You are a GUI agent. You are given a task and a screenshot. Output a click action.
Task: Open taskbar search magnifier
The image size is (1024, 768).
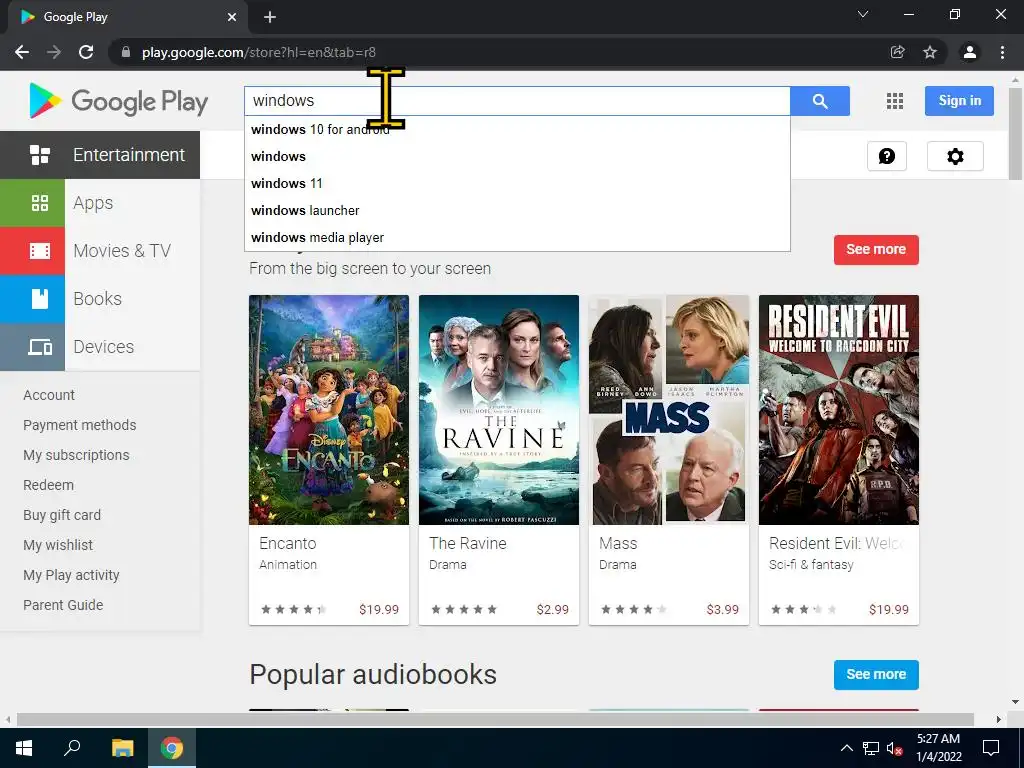pyautogui.click(x=72, y=748)
